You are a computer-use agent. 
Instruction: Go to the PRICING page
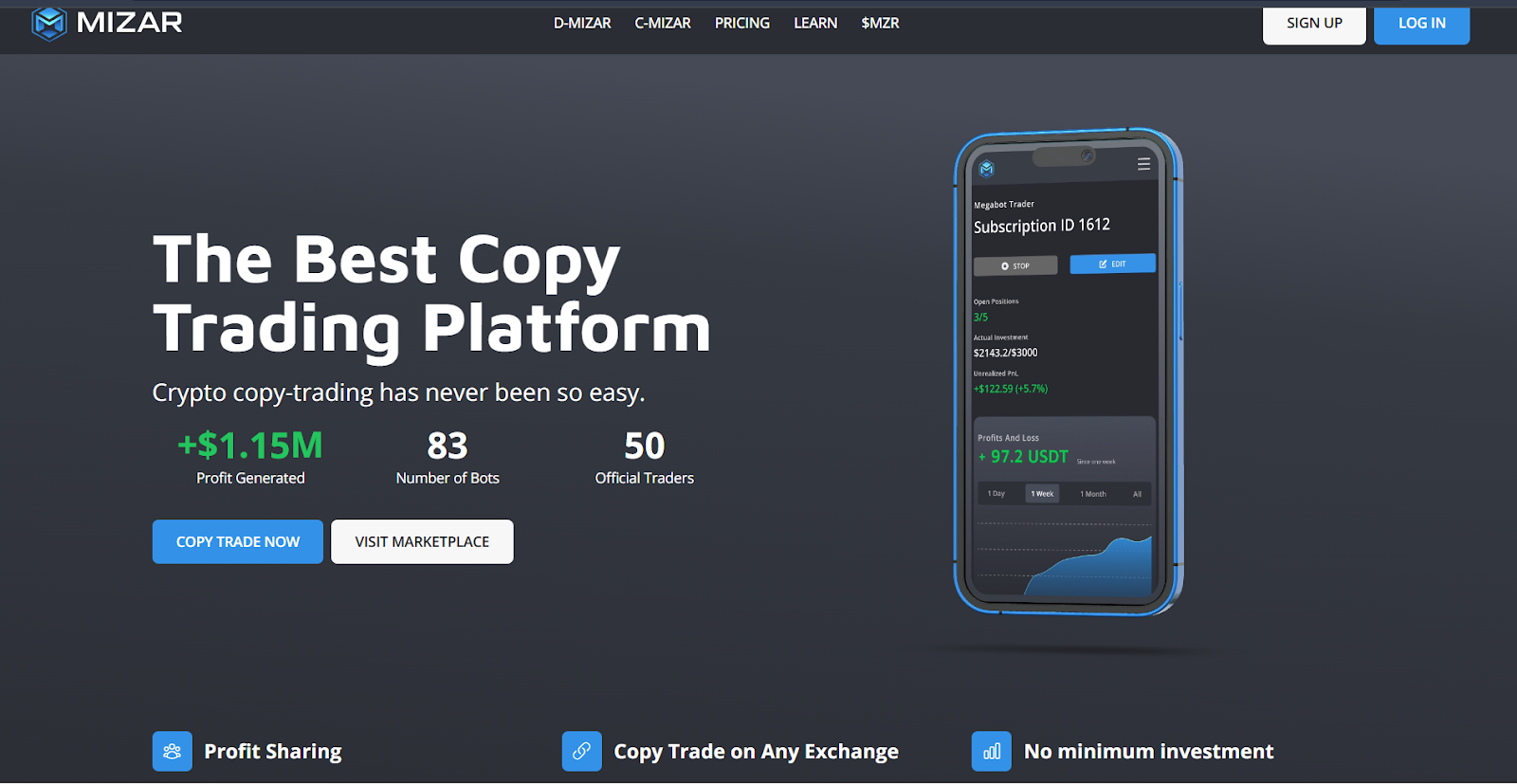pyautogui.click(x=742, y=23)
